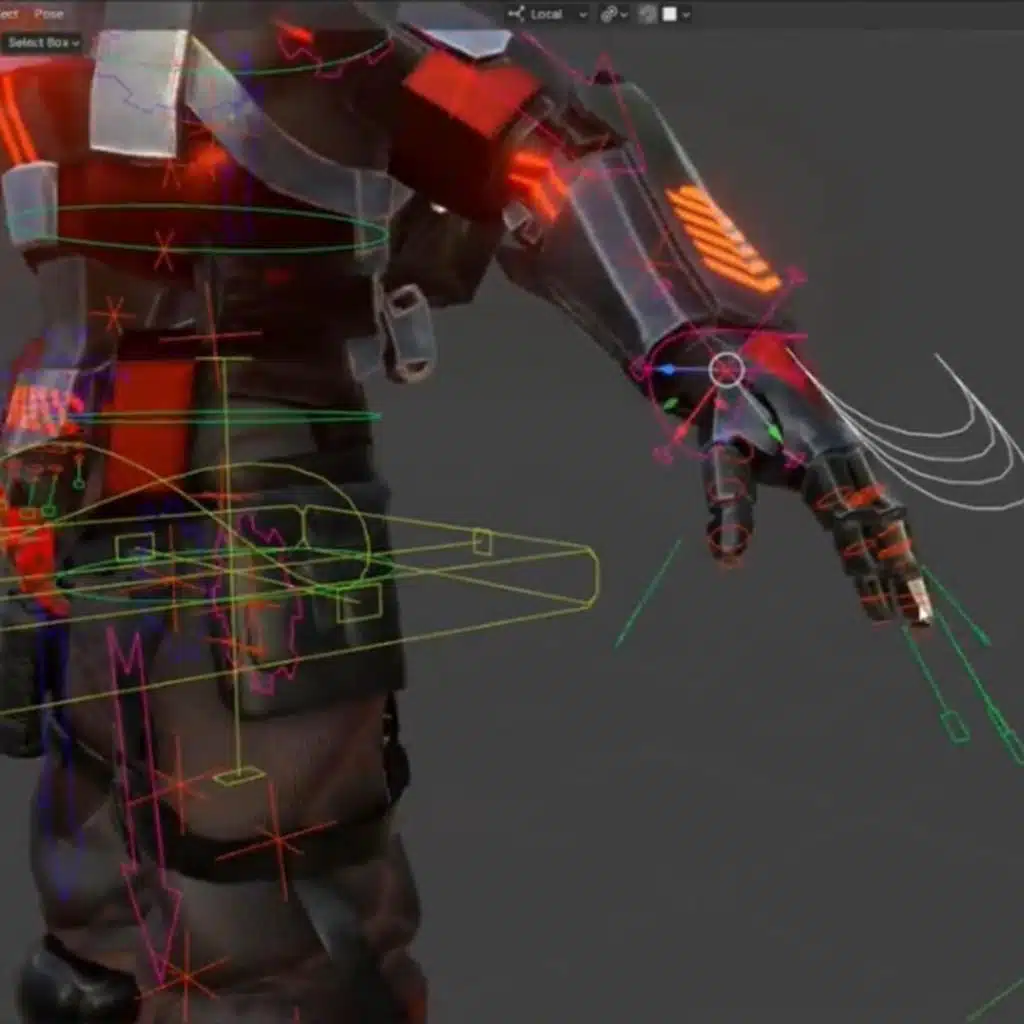Click the white square snap element icon

[669, 14]
